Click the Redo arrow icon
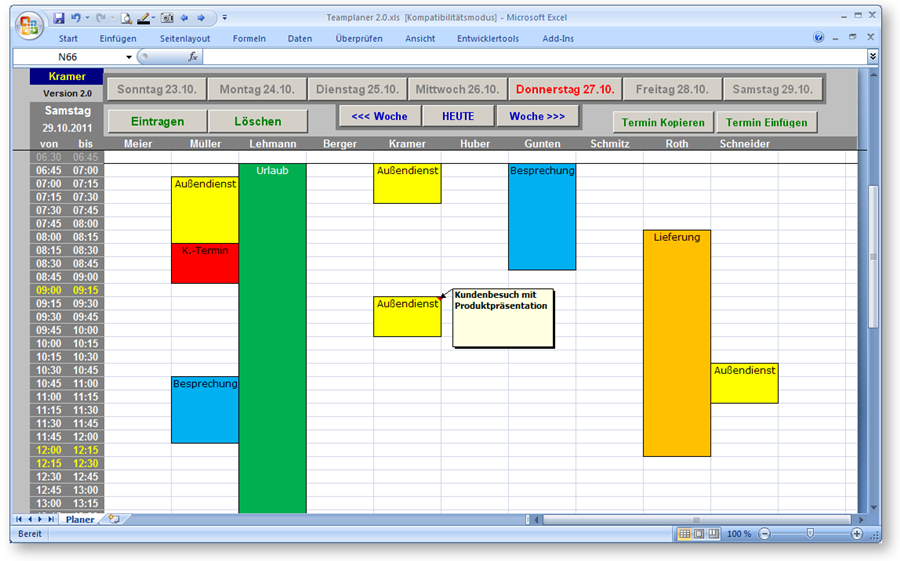 click(100, 18)
